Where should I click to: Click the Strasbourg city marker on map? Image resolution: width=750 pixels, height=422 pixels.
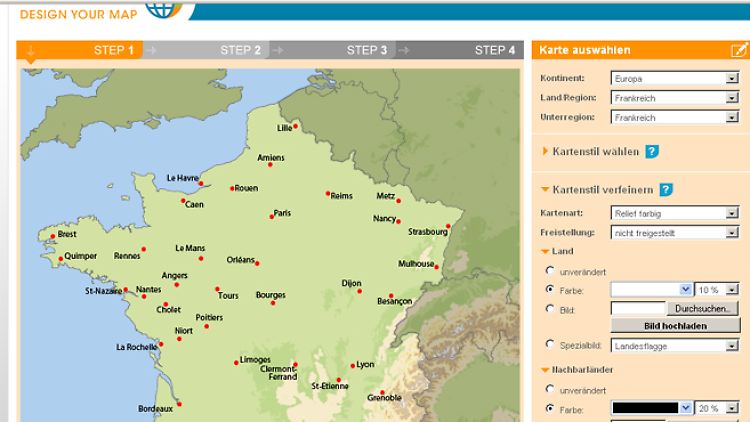(448, 226)
